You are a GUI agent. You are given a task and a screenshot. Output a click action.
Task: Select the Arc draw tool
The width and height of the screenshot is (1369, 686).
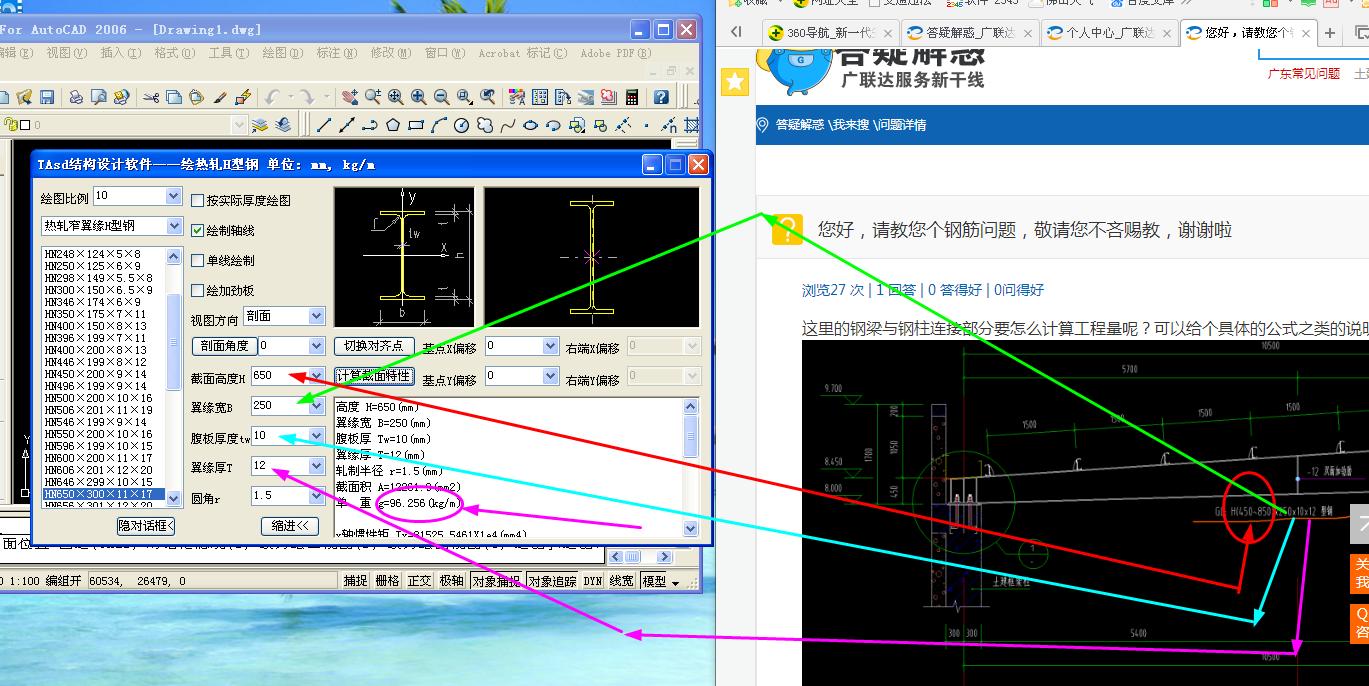click(x=438, y=125)
